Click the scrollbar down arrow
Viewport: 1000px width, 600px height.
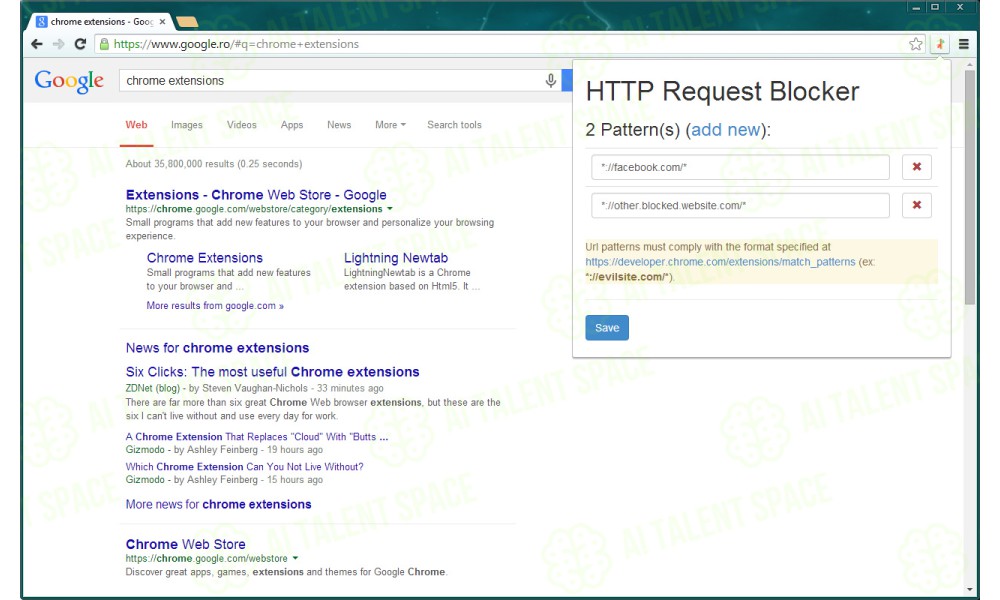[970, 590]
